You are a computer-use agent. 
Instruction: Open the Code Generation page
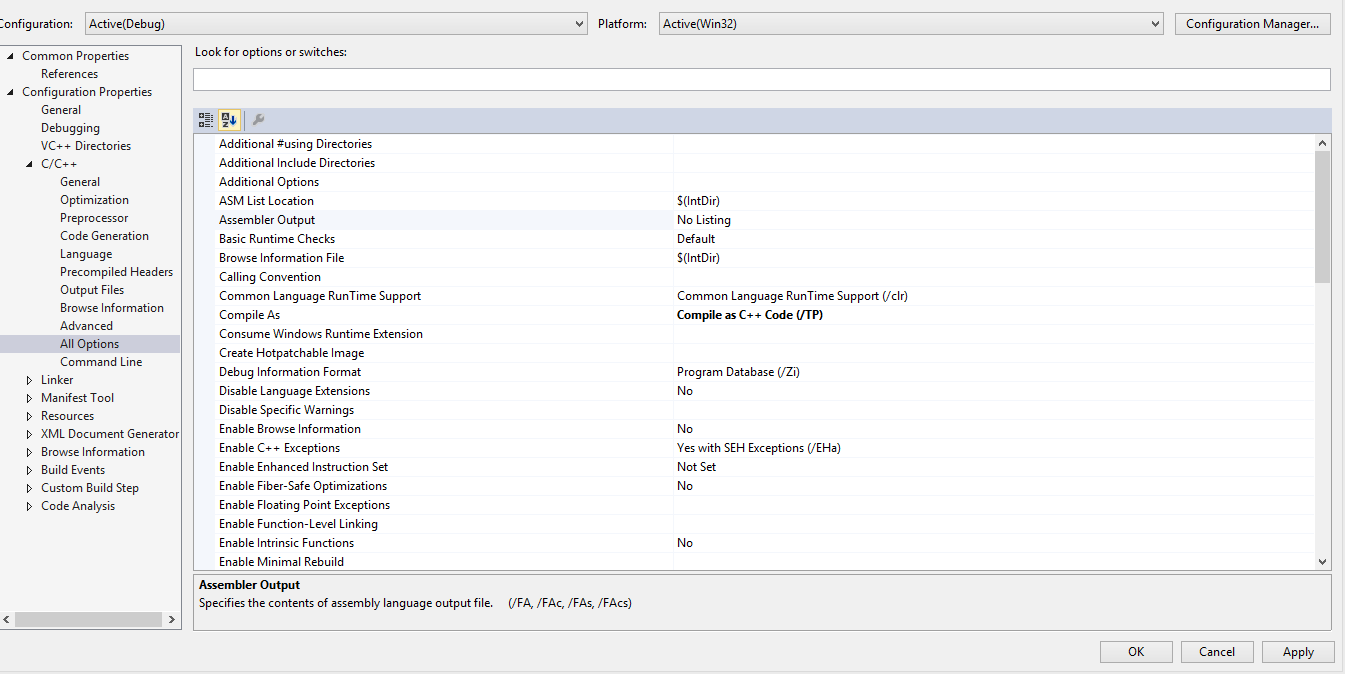coord(104,236)
